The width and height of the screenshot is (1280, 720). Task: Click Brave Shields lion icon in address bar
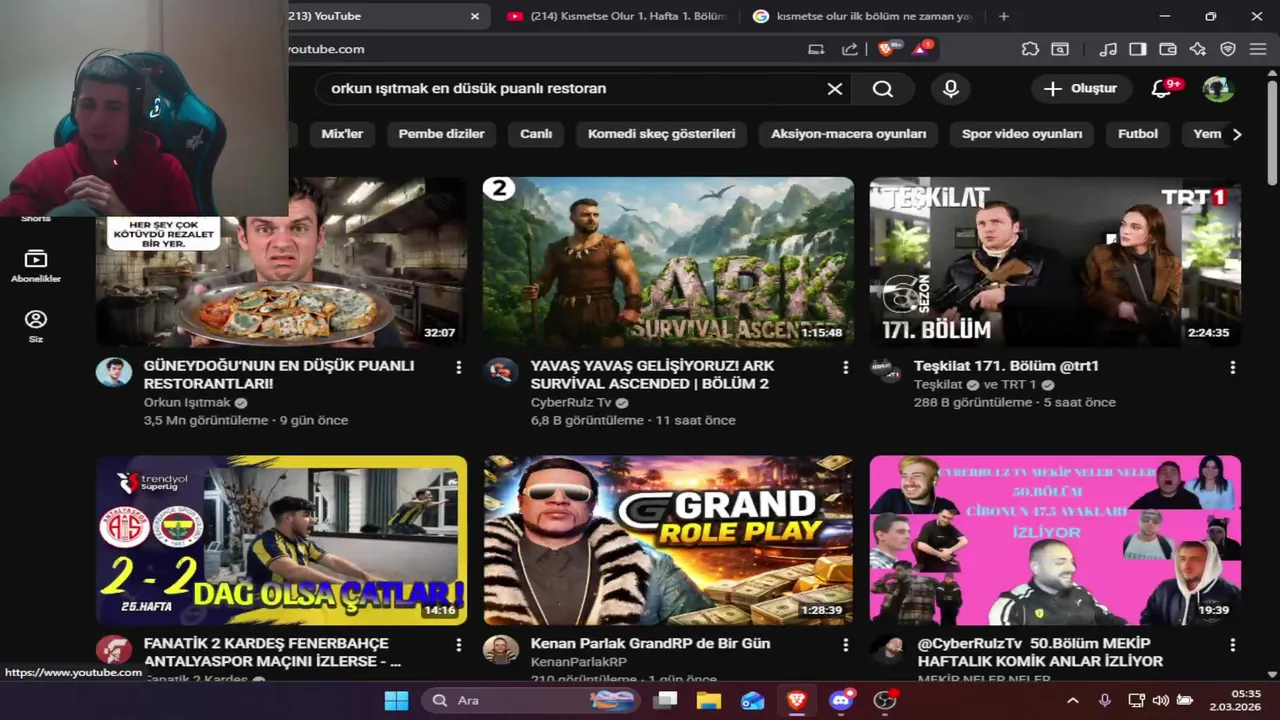click(x=887, y=48)
